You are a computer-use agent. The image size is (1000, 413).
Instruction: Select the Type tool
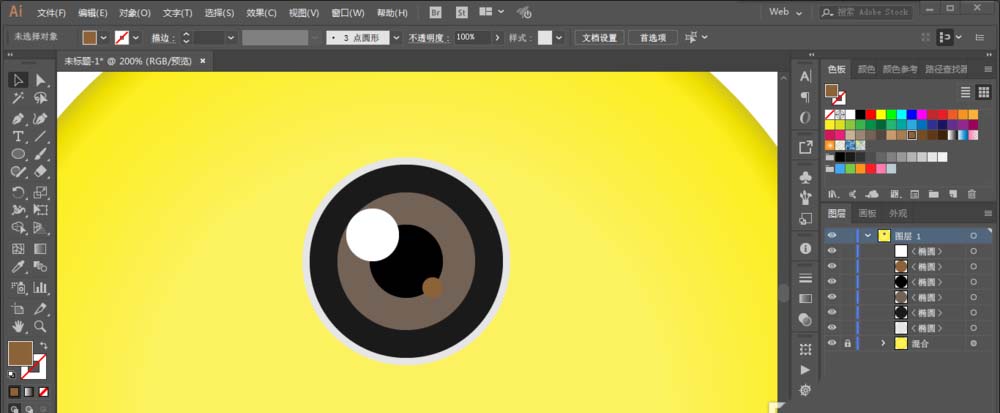[18, 136]
